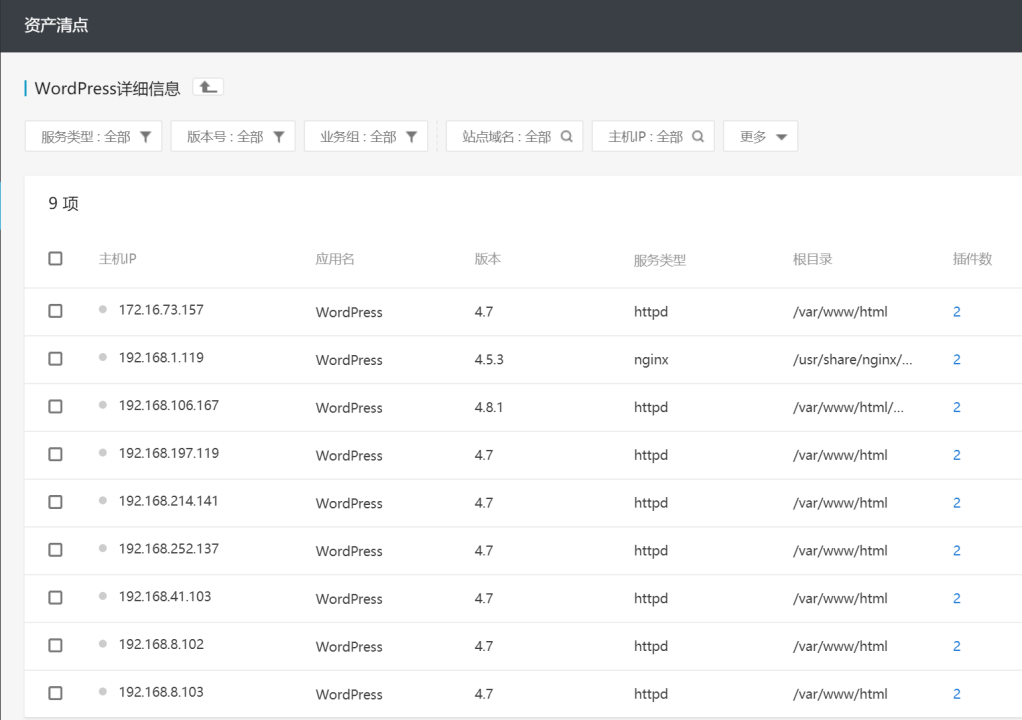Click the 站点域名 search field
Screen dimensions: 1022x720
click(514, 137)
